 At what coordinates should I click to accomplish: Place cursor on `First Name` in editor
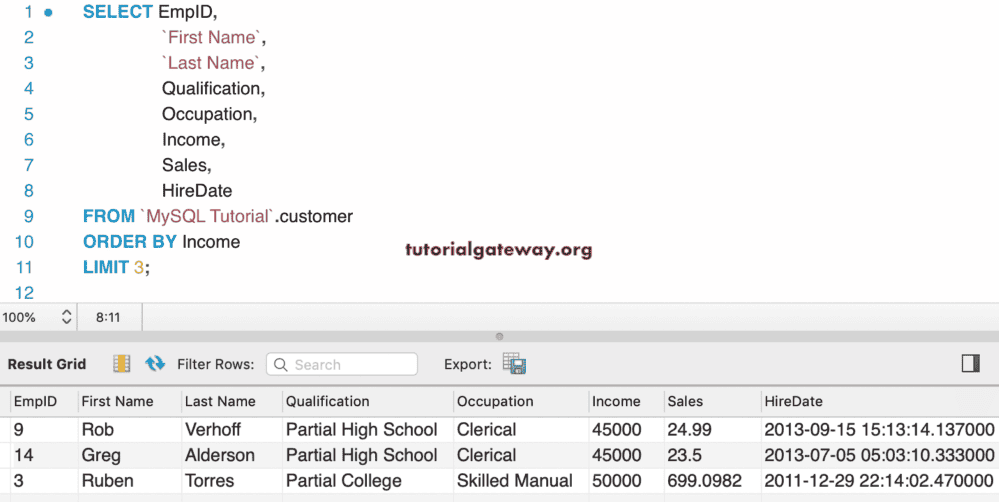coord(212,38)
